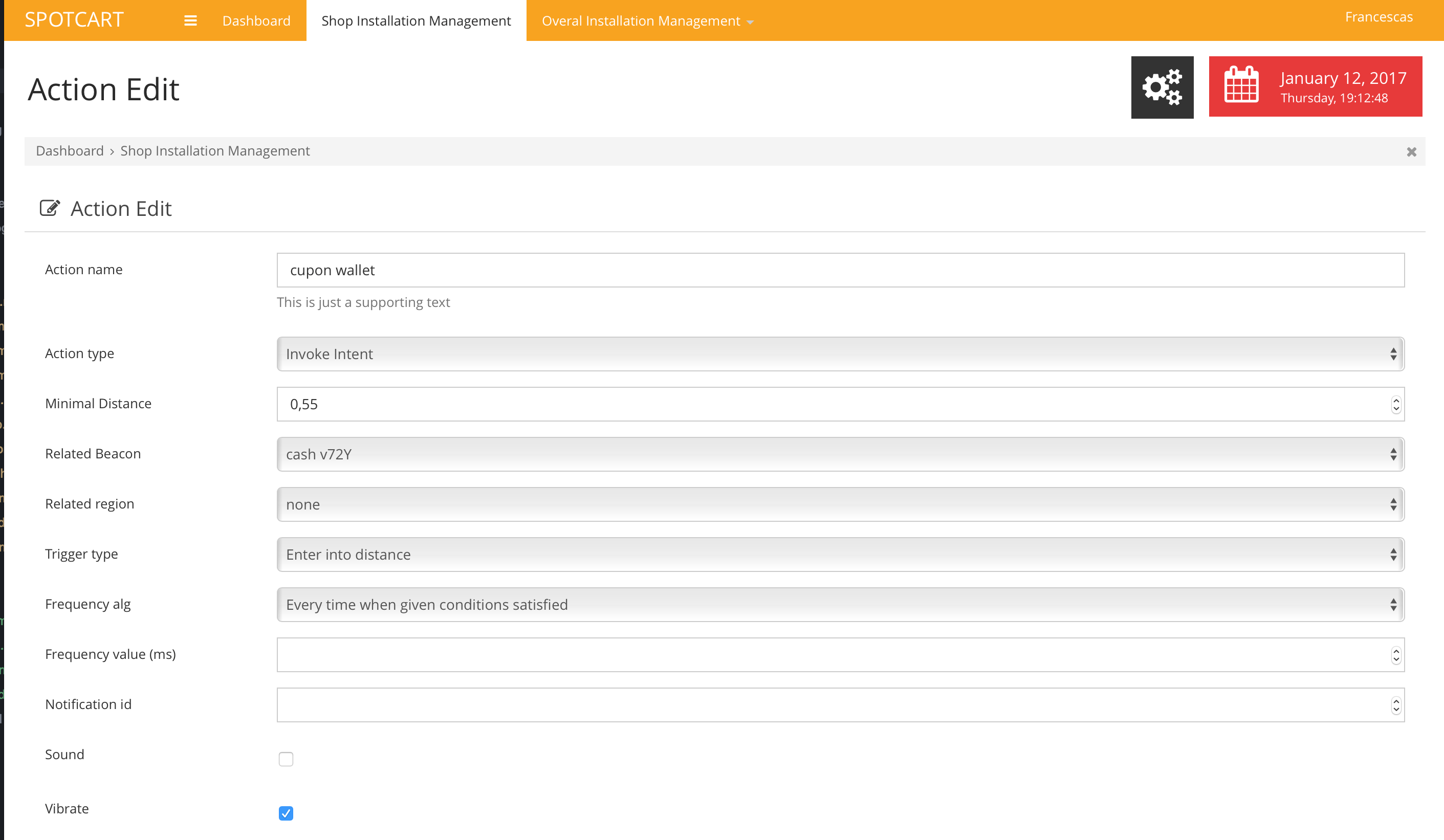Screen dimensions: 1444x840
Task: Click the Notification id field
Action: point(841,705)
